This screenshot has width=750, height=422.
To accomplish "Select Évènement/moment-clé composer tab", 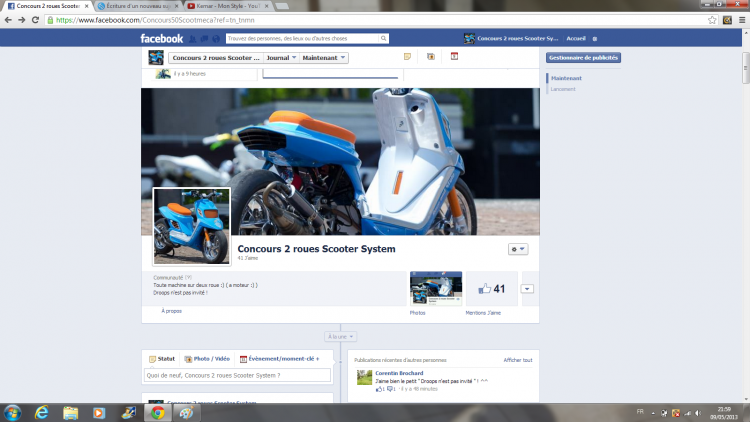I will point(279,359).
